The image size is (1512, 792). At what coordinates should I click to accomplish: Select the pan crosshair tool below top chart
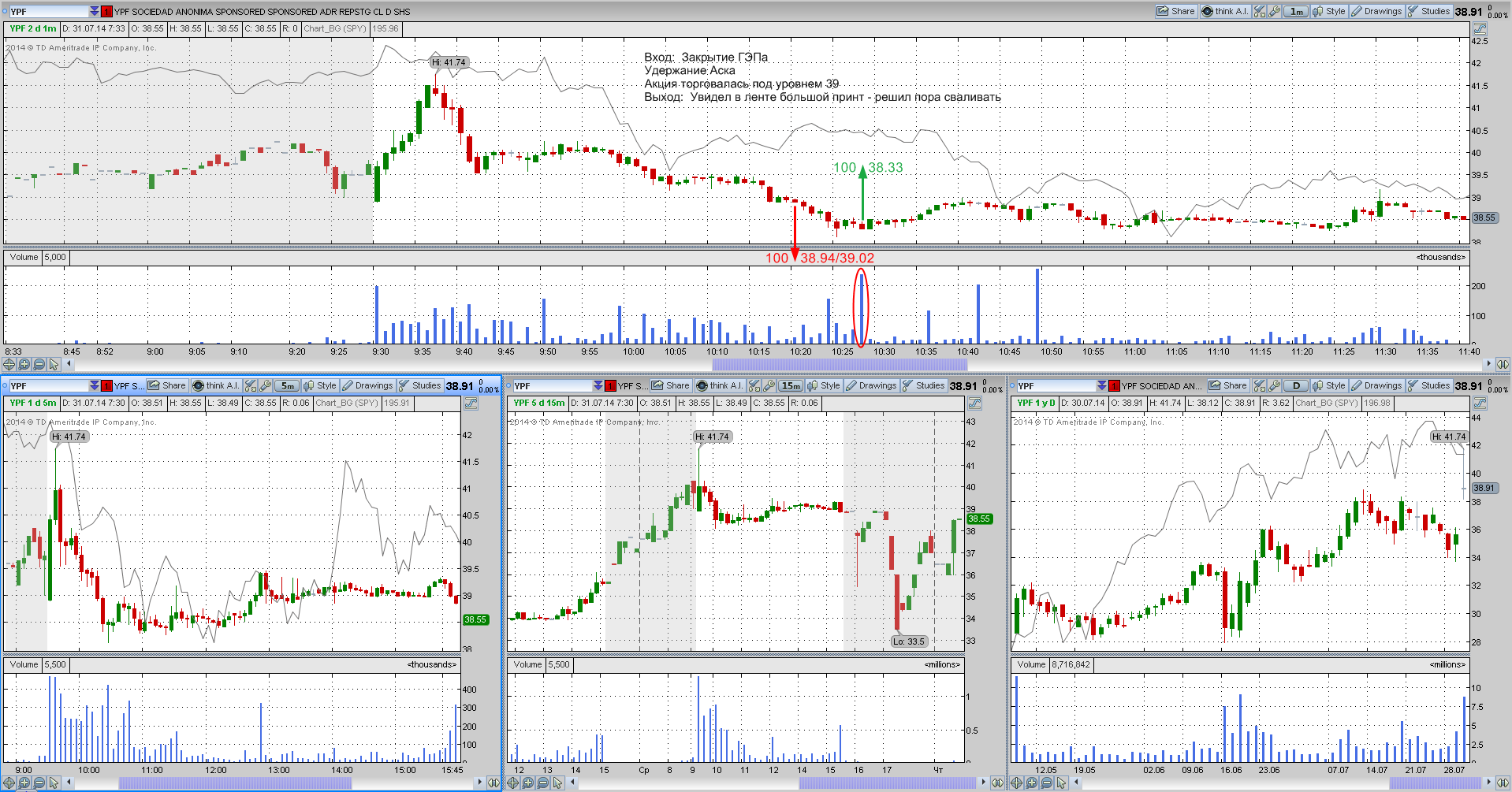pos(9,364)
